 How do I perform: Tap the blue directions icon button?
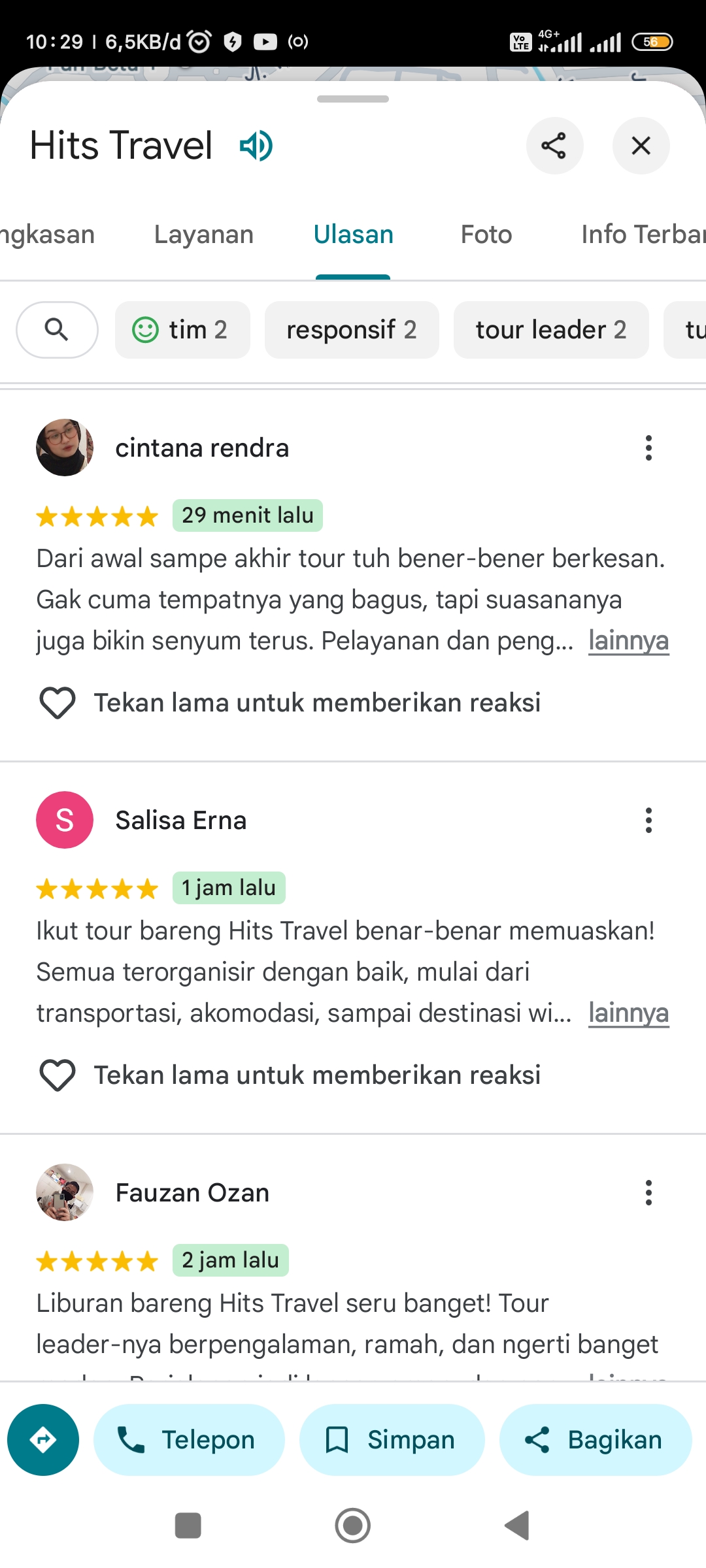tap(43, 1440)
